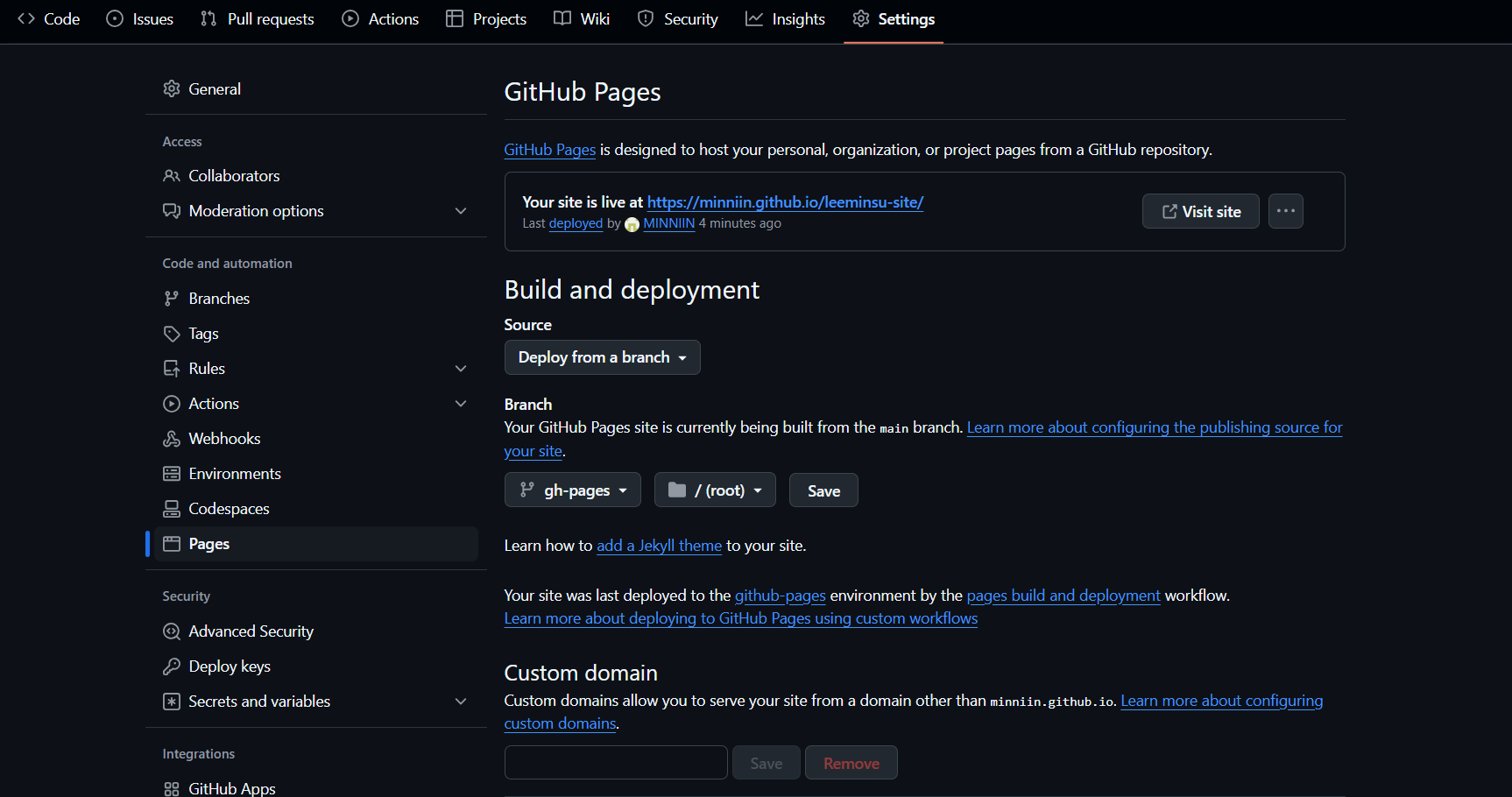1512x797 pixels.
Task: Select the Settings tab
Action: tap(894, 18)
